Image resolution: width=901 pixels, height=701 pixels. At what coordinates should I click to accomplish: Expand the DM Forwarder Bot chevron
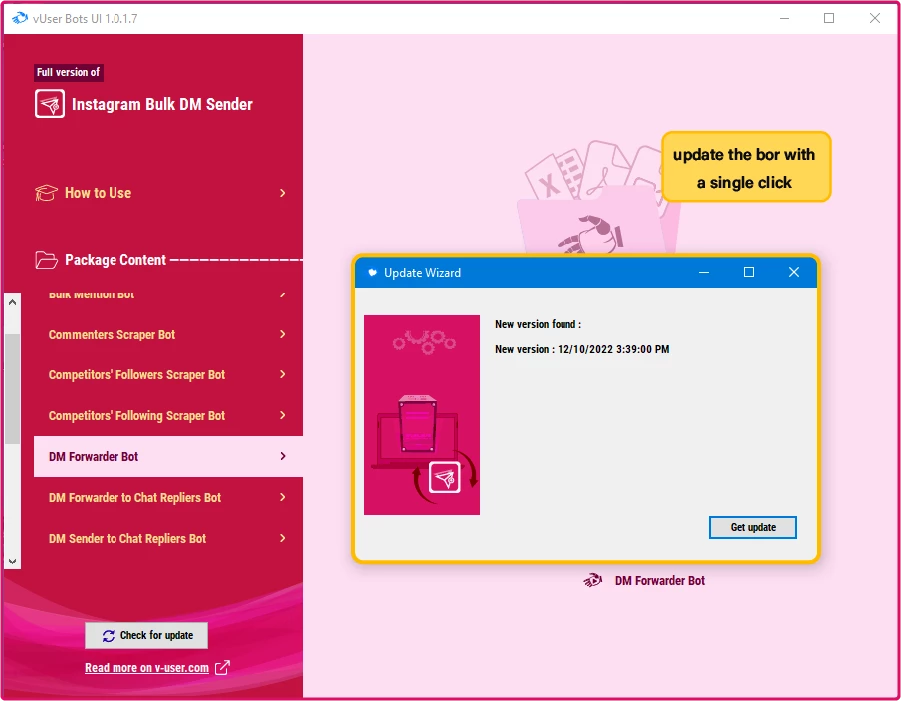coord(282,456)
